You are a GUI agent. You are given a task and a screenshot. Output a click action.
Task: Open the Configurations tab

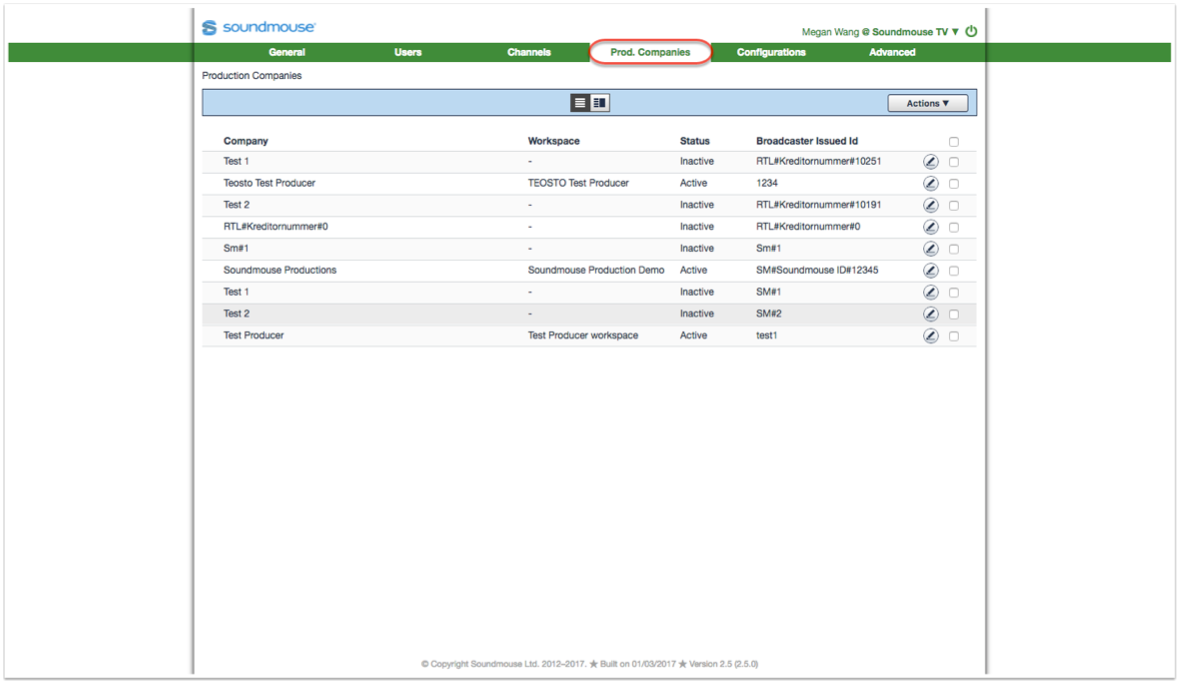pyautogui.click(x=771, y=52)
